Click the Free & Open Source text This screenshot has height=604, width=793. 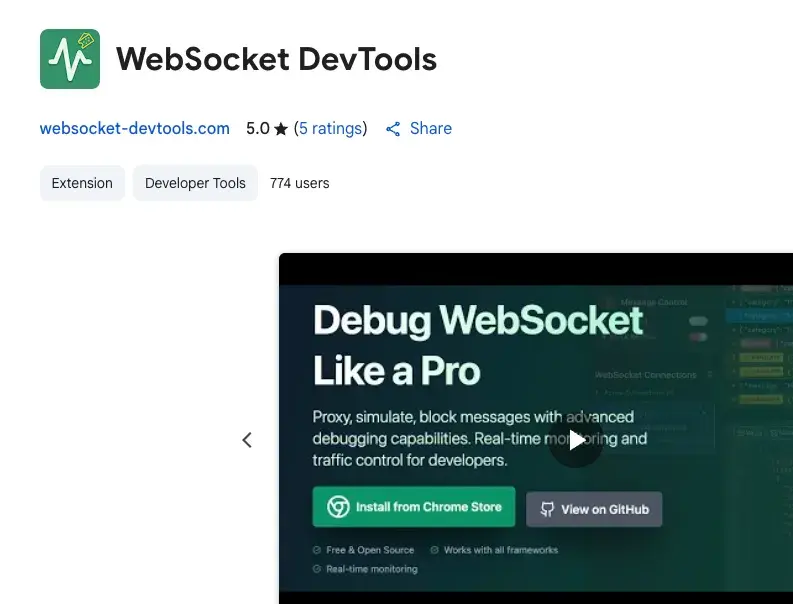click(x=370, y=550)
